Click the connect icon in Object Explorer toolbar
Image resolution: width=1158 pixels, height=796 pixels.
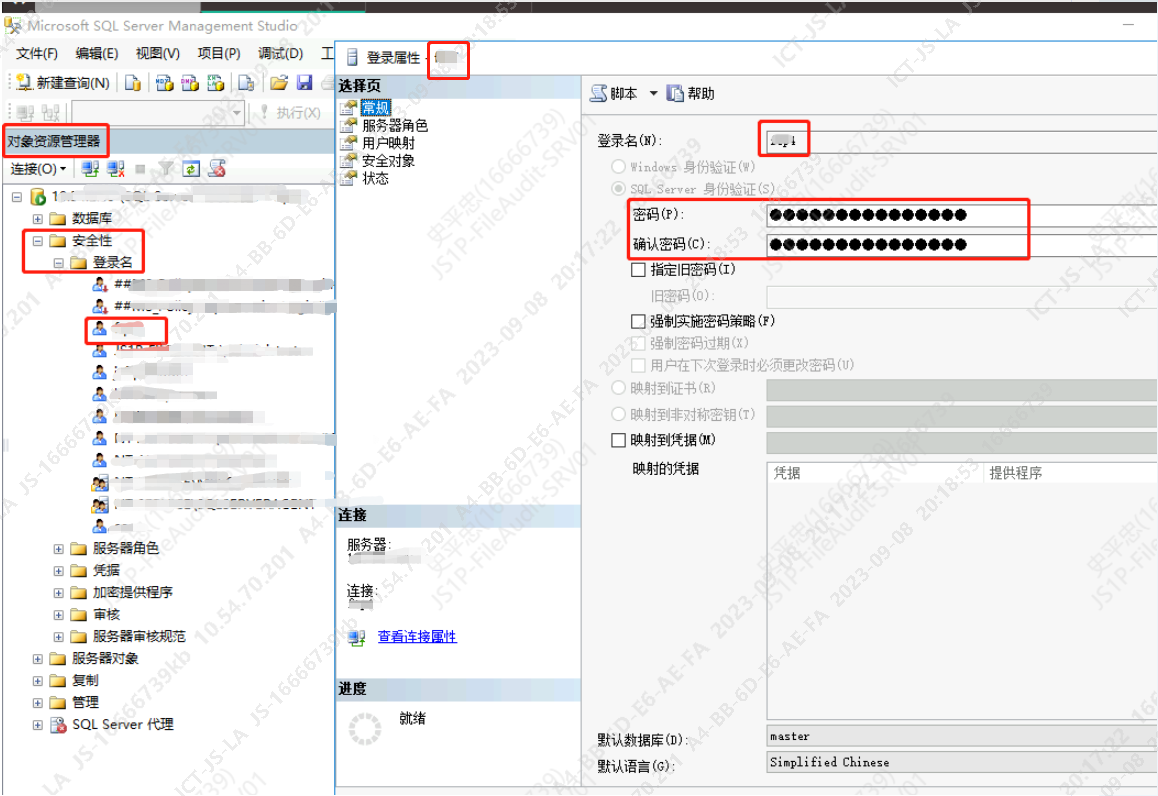click(90, 169)
